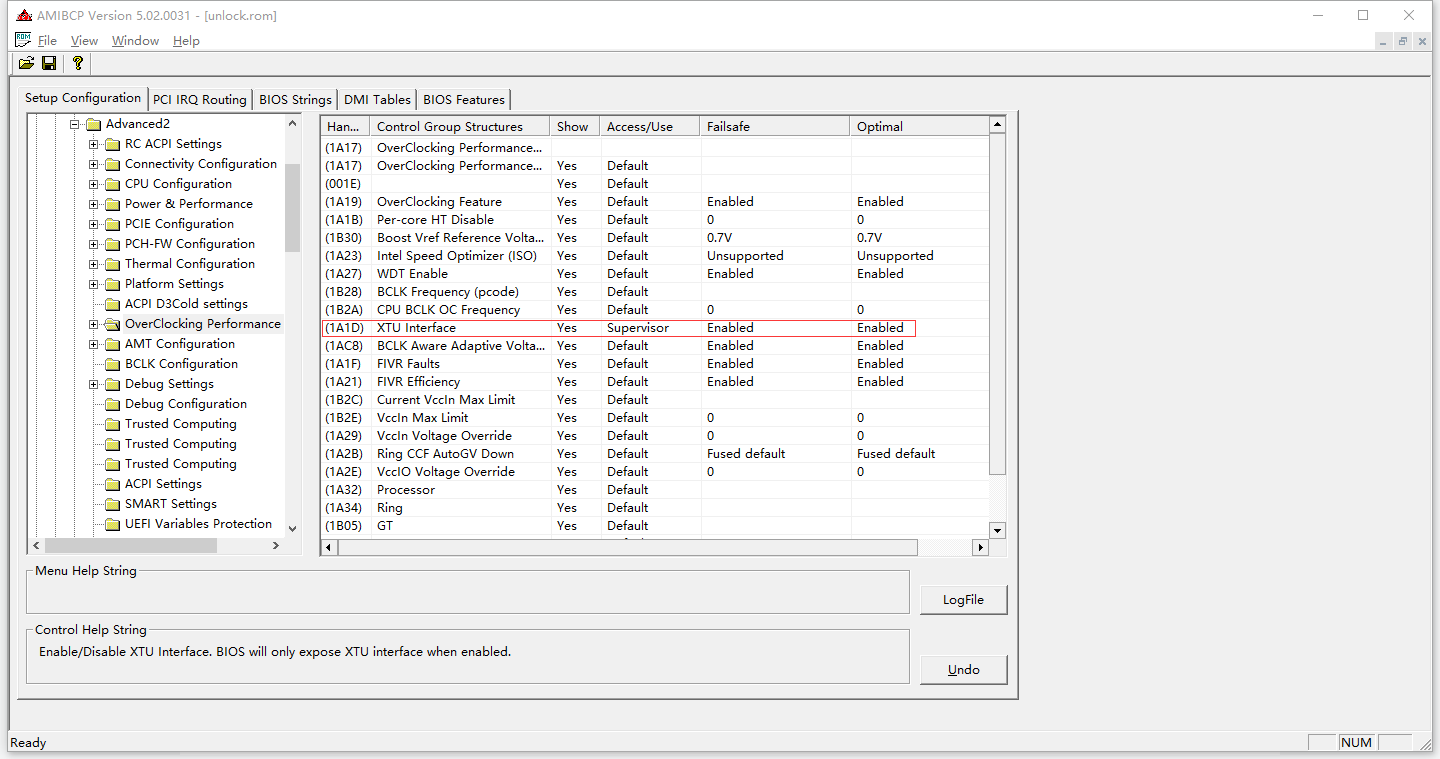Restore the inner unlock.rom document window

(1403, 41)
